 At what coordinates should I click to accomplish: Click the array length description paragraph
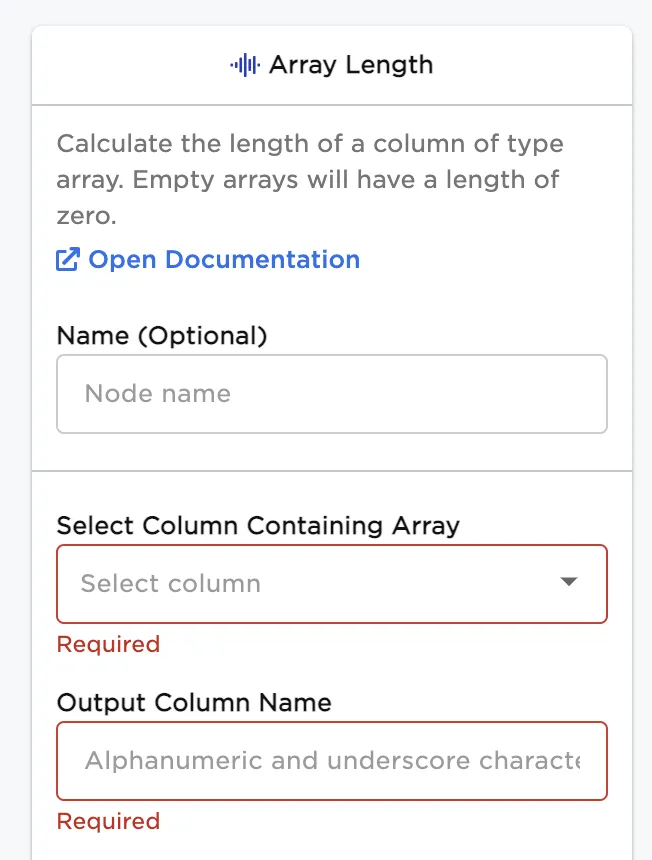coord(310,181)
